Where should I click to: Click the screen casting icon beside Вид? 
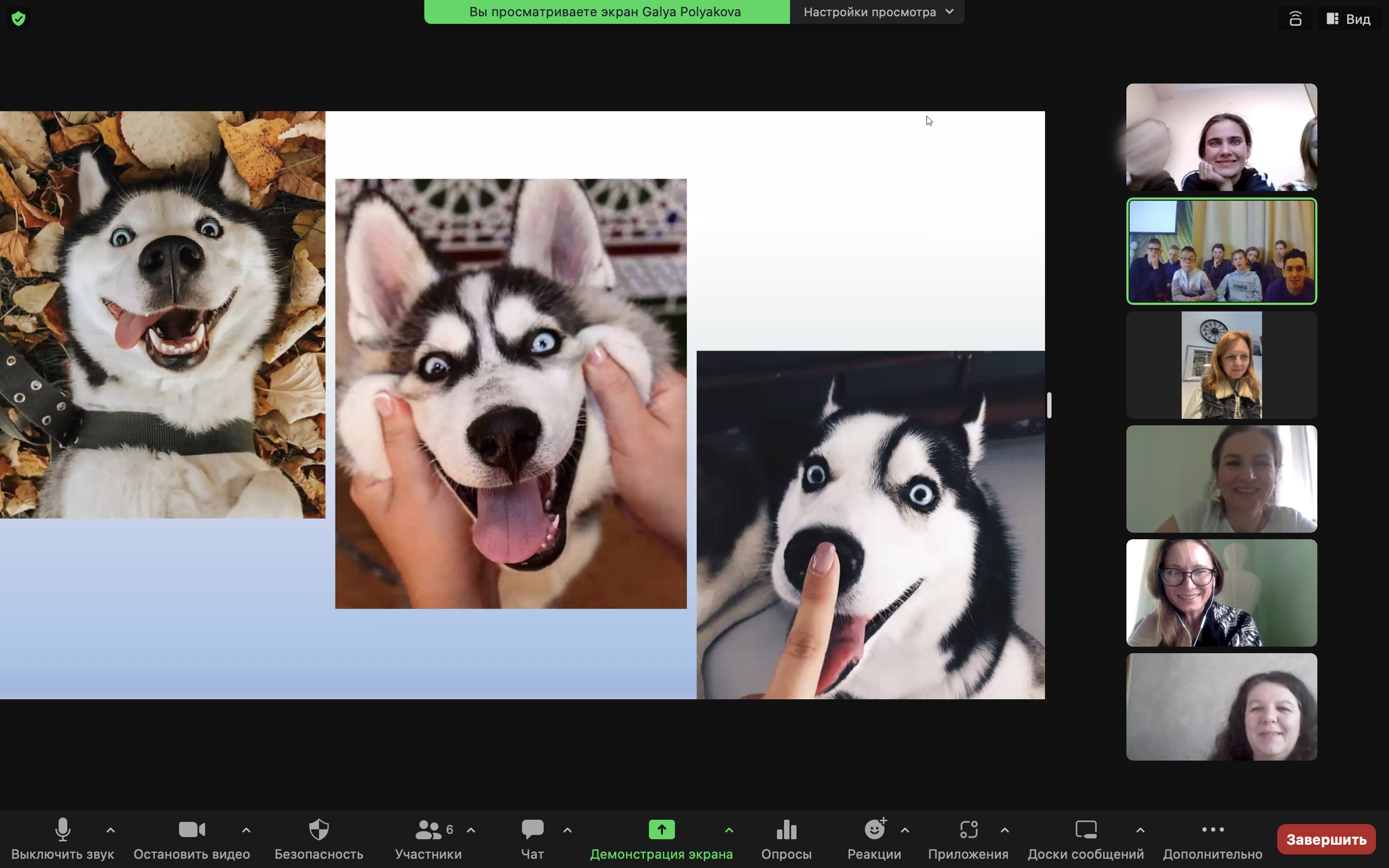[1295, 18]
